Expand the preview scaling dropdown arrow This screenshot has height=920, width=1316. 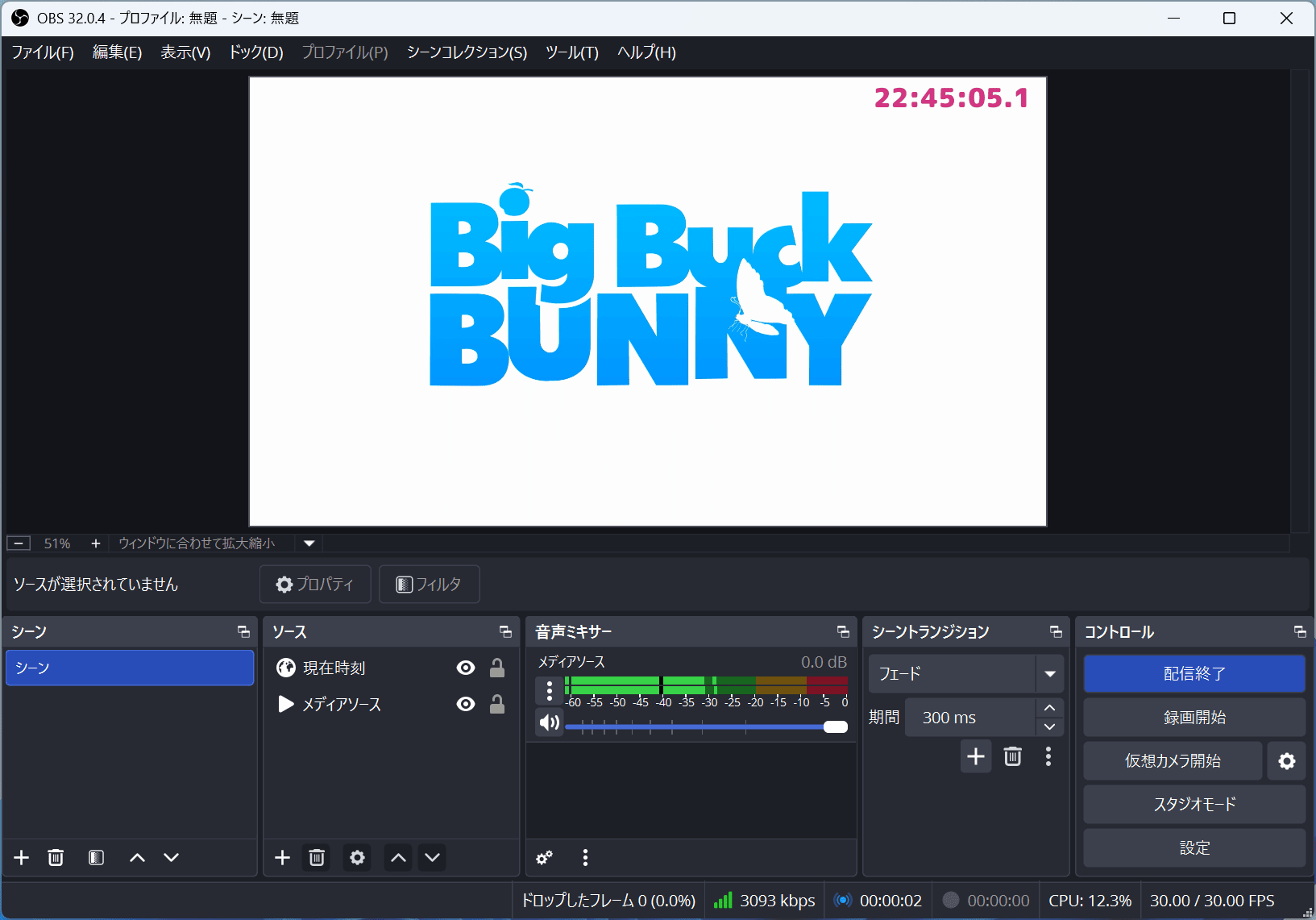pos(309,543)
